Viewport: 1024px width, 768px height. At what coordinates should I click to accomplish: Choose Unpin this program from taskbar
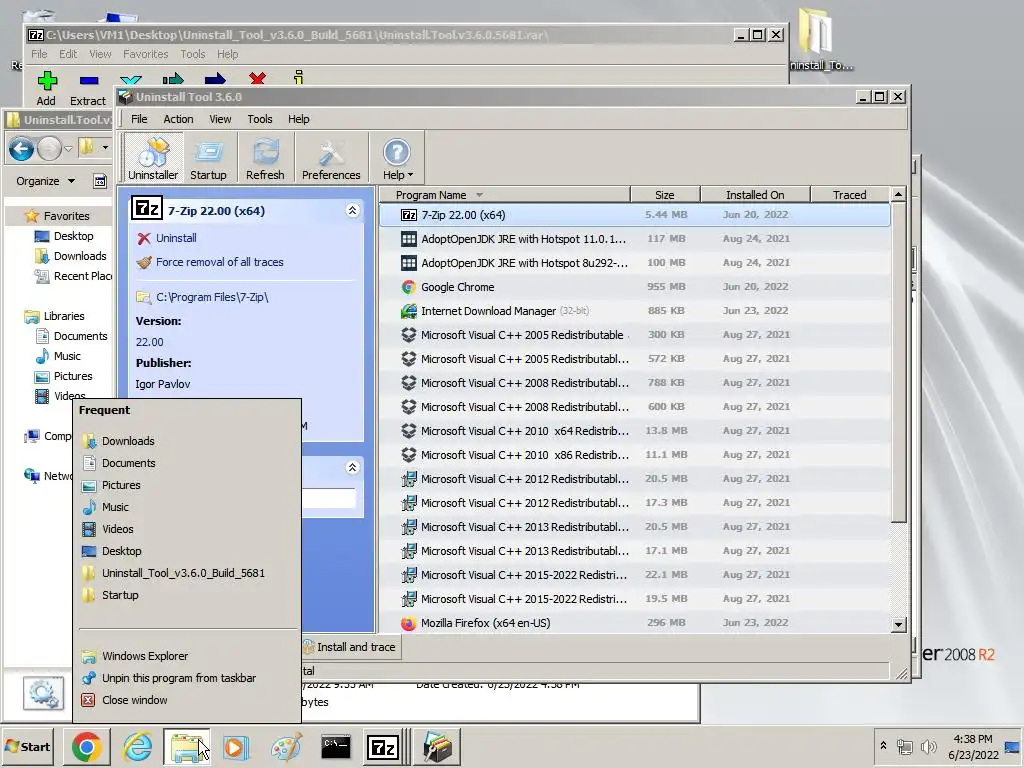[187, 678]
